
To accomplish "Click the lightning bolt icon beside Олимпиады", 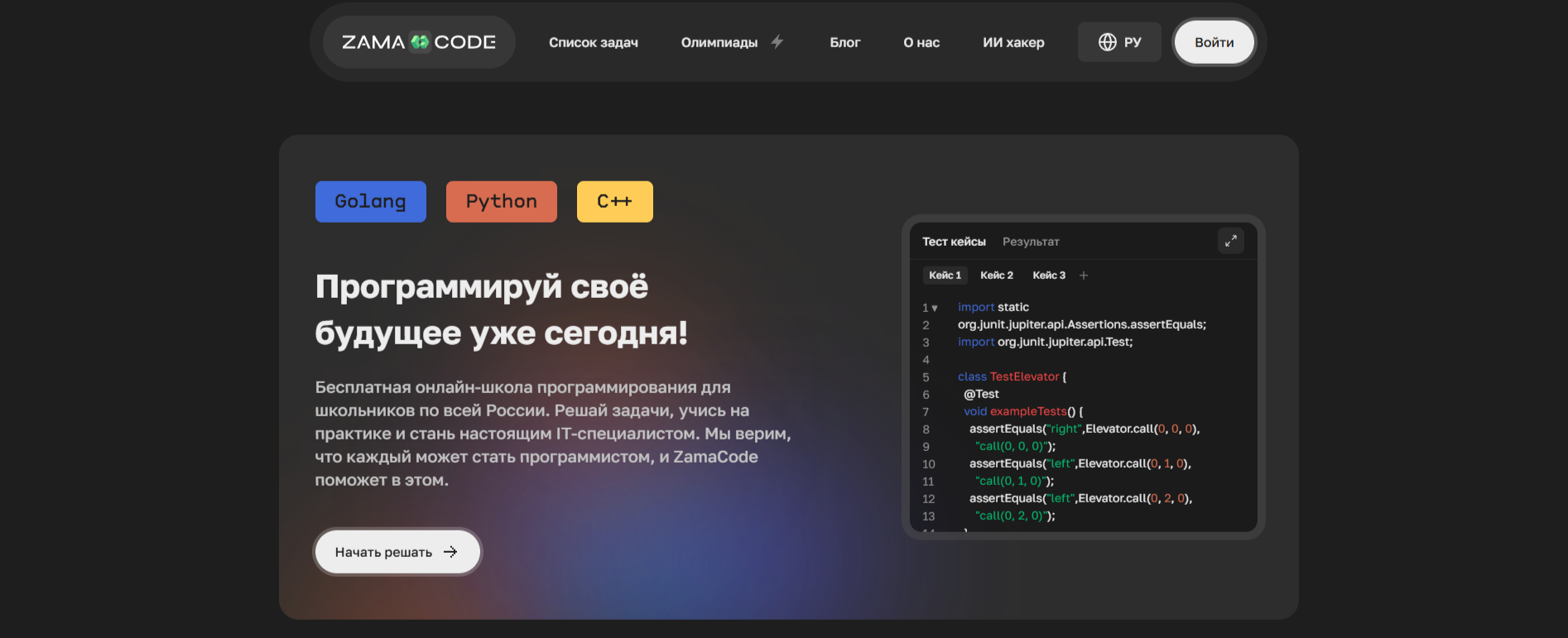I will [x=777, y=42].
